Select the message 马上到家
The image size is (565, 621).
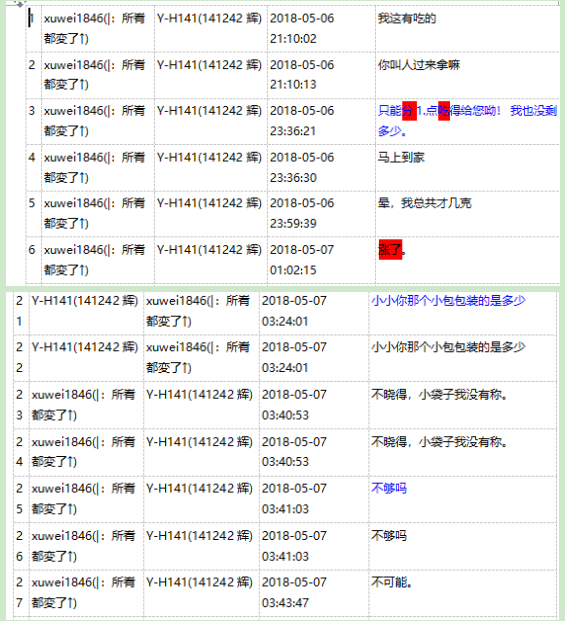tap(401, 157)
